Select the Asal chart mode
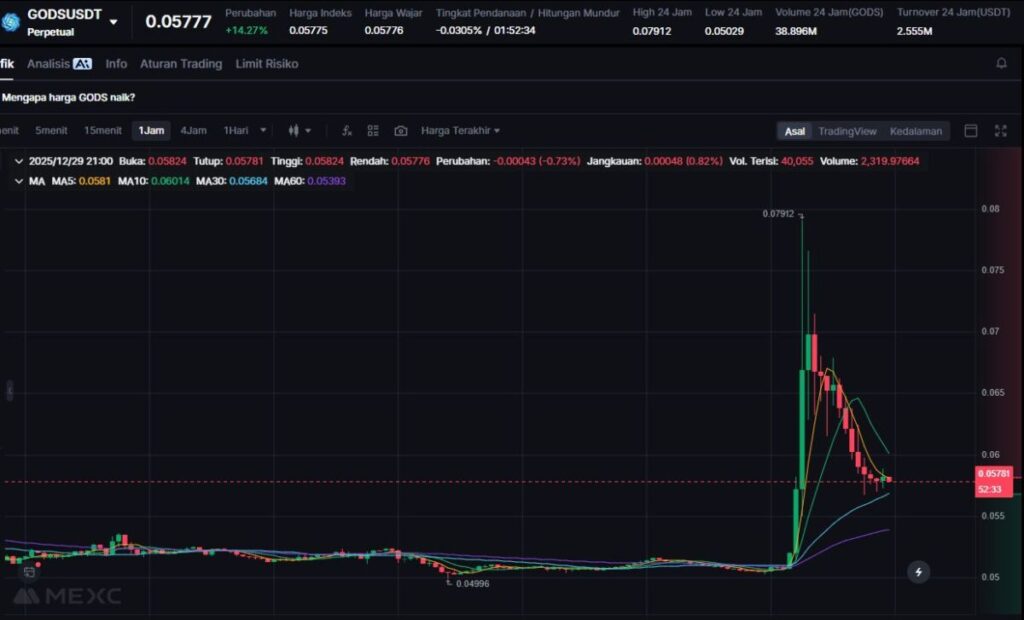This screenshot has height=620, width=1024. (x=794, y=131)
